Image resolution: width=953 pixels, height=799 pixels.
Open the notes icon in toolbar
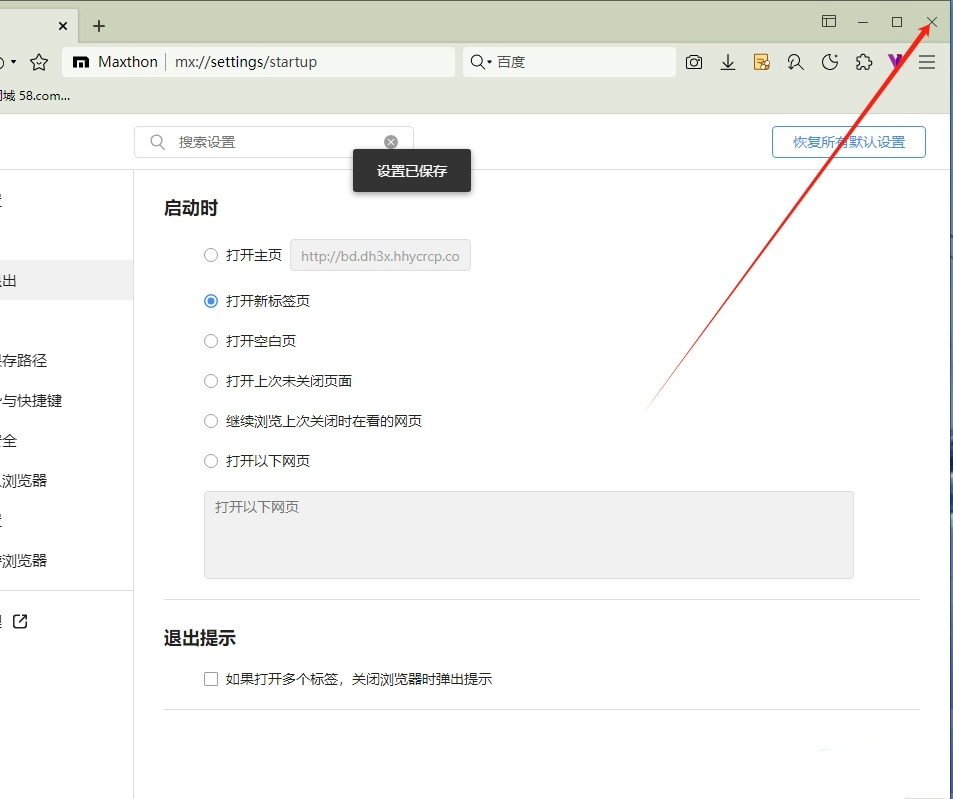click(x=762, y=62)
